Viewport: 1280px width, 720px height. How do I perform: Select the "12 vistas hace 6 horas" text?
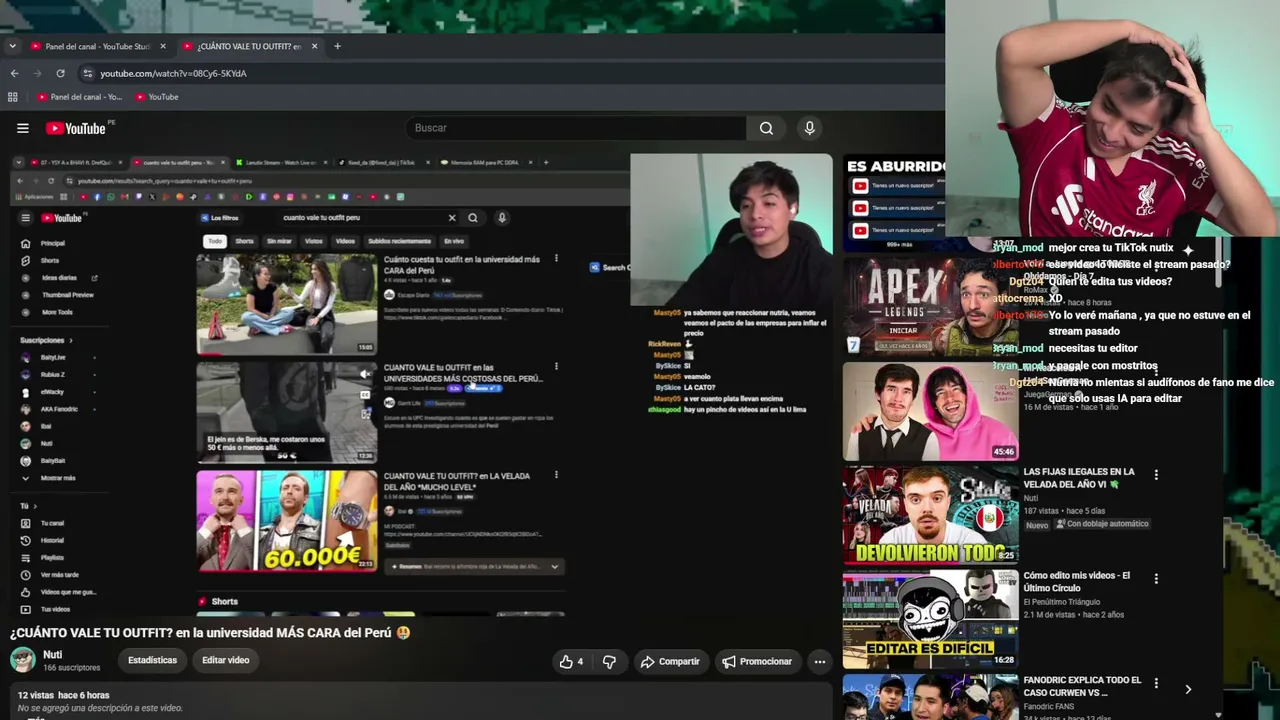63,695
